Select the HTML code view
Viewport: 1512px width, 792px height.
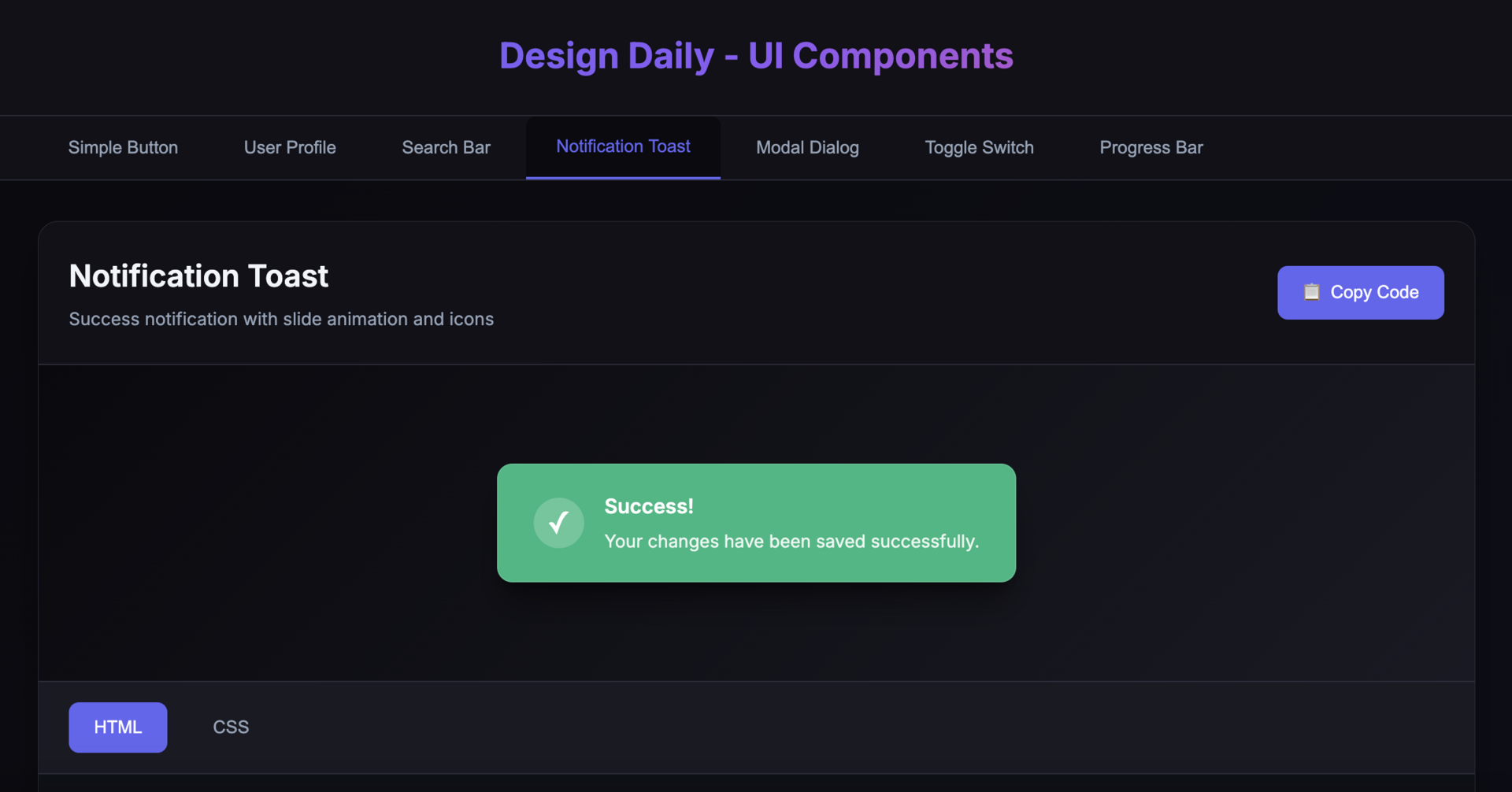click(117, 727)
